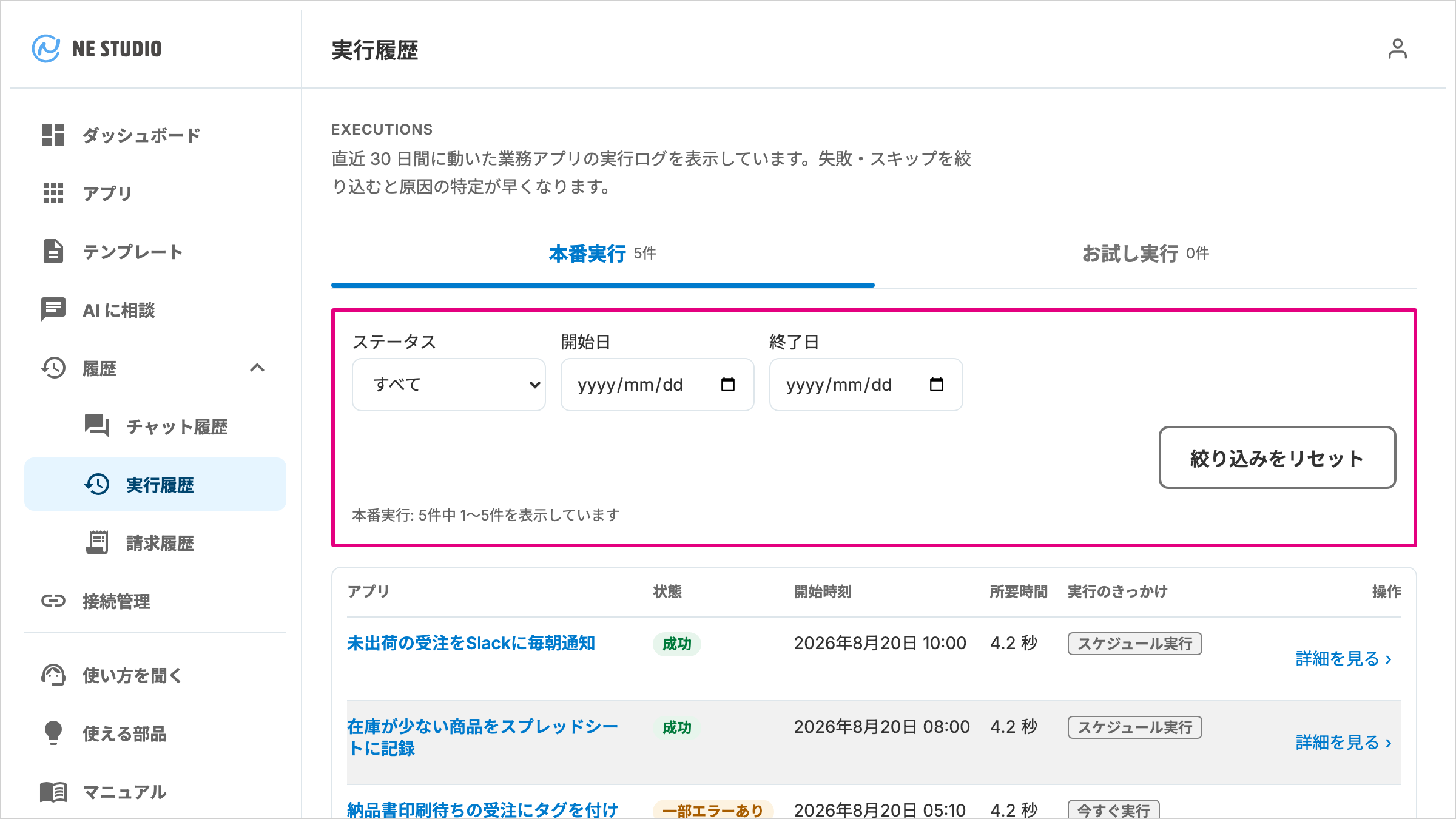This screenshot has height=819, width=1456.
Task: Click 詳細を見る for the 08:00 execution
Action: (x=1343, y=743)
